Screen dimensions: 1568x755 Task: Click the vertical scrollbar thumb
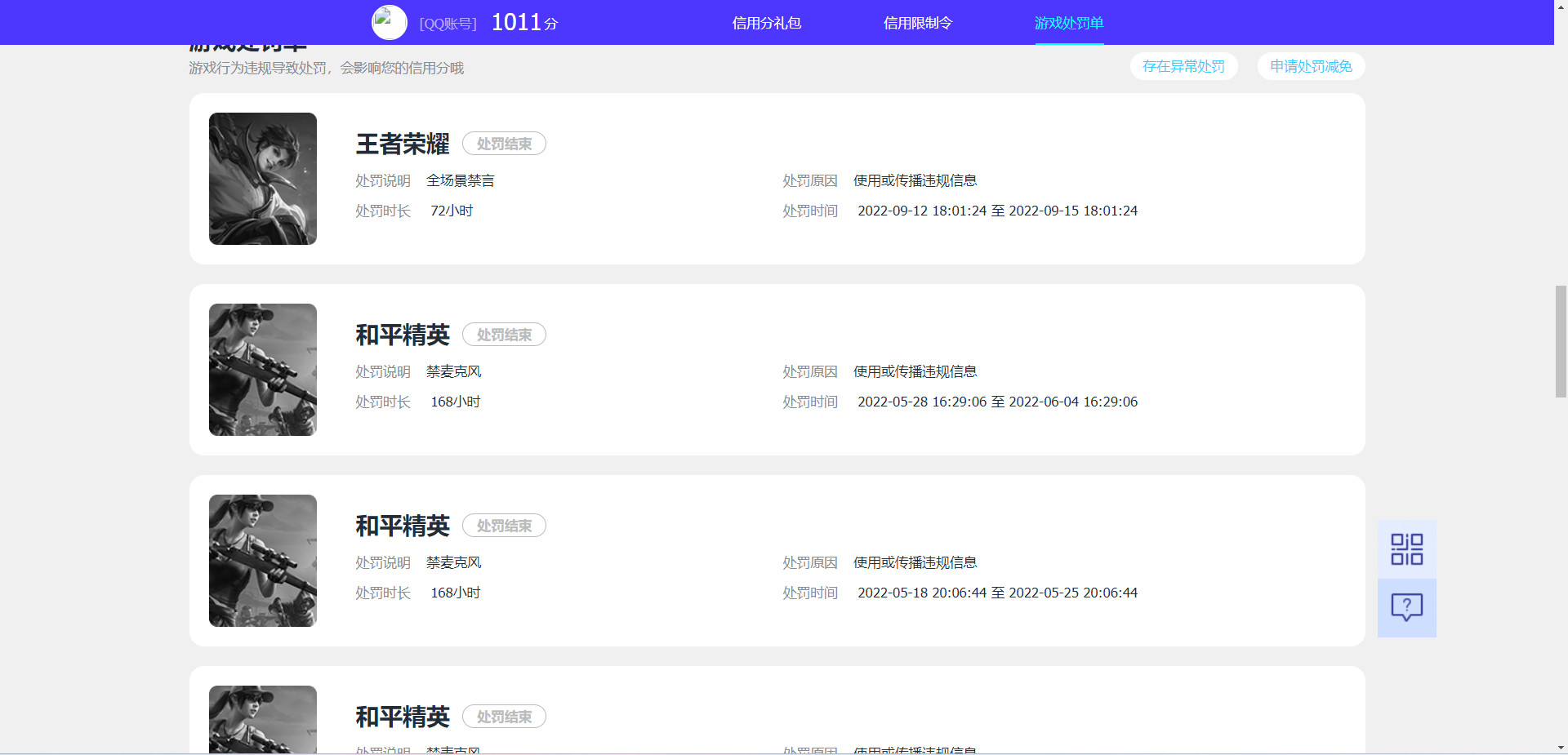pos(1561,341)
